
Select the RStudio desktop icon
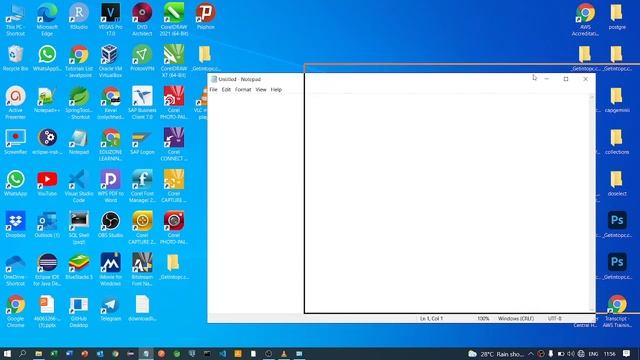click(79, 16)
